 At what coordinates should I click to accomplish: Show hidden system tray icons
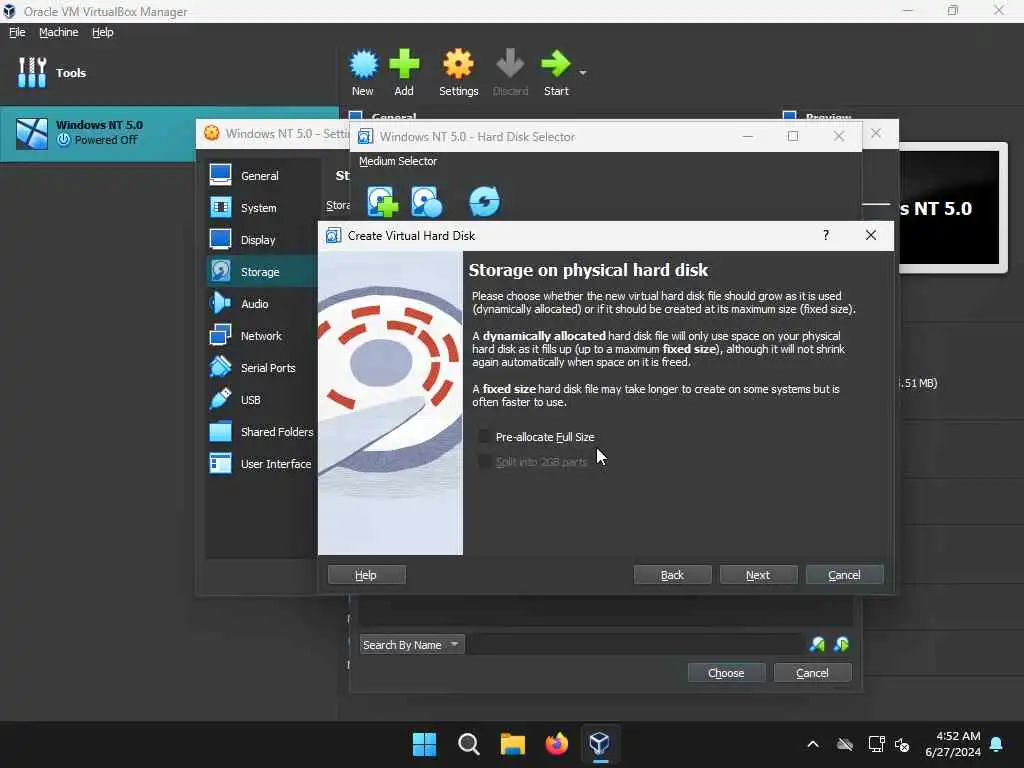pos(813,744)
